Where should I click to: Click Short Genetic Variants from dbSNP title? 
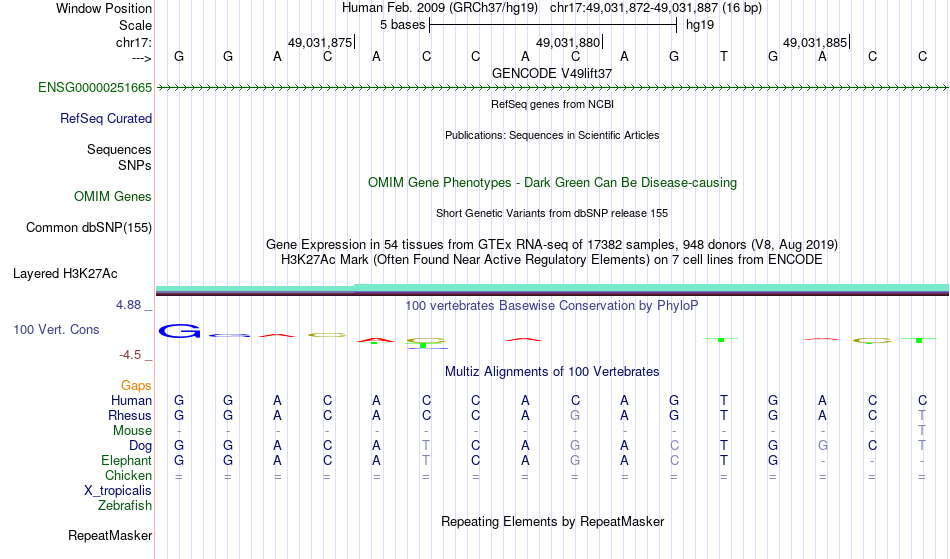coord(552,213)
